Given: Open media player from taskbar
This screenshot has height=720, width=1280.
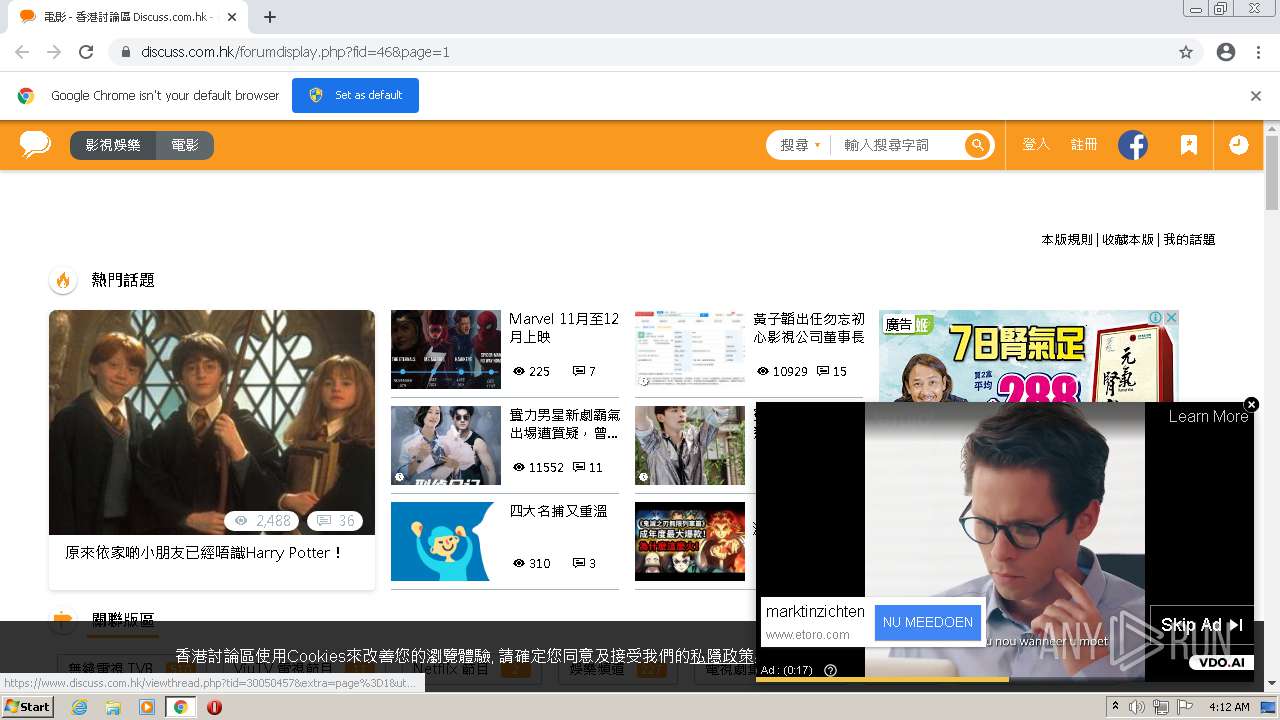Looking at the screenshot, I should pyautogui.click(x=147, y=707).
